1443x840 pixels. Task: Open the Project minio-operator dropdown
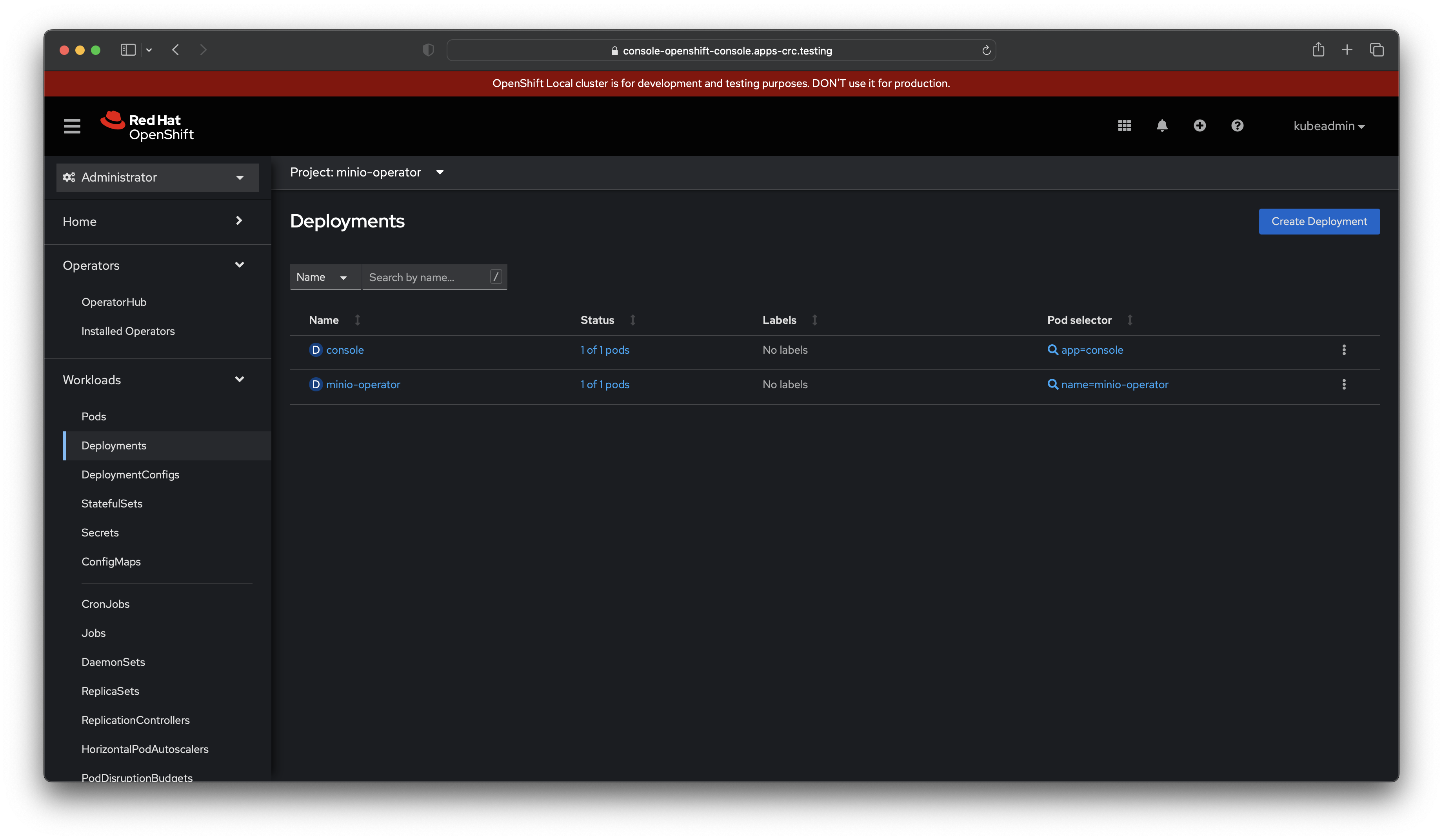367,172
